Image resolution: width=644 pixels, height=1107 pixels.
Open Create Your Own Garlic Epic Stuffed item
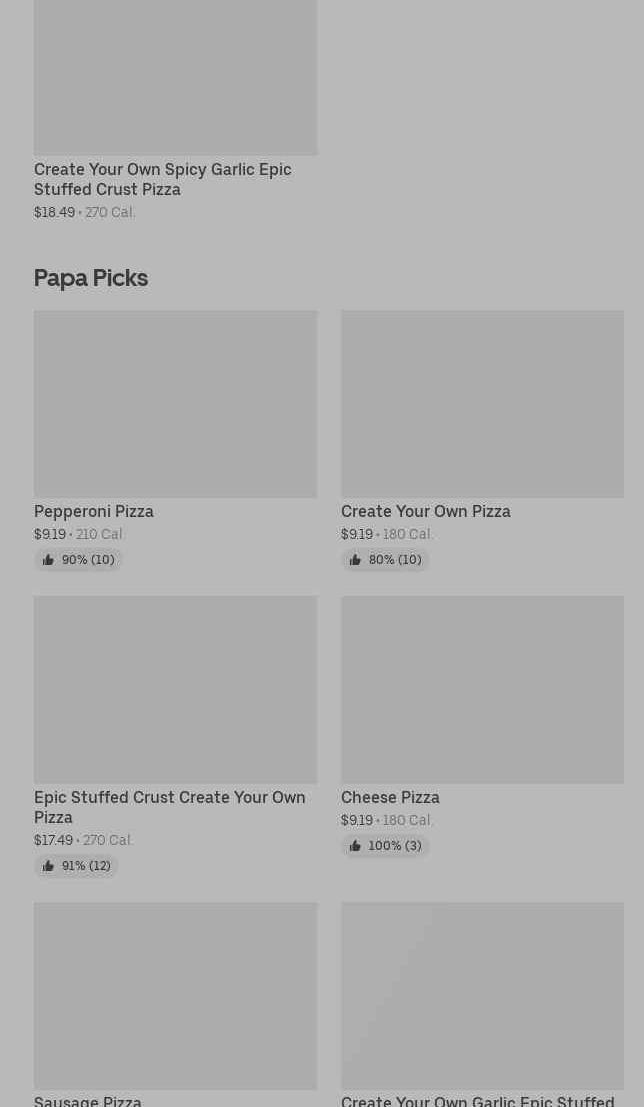[477, 1101]
